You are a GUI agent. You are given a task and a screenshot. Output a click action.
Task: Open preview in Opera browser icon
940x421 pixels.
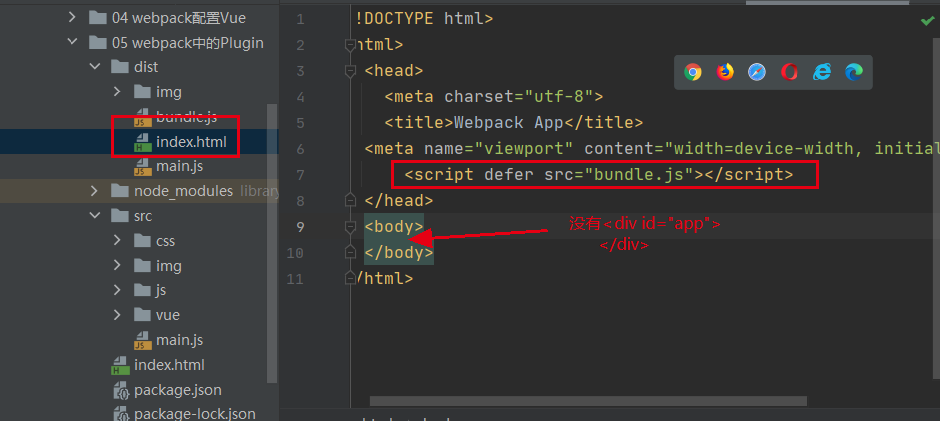pos(790,73)
